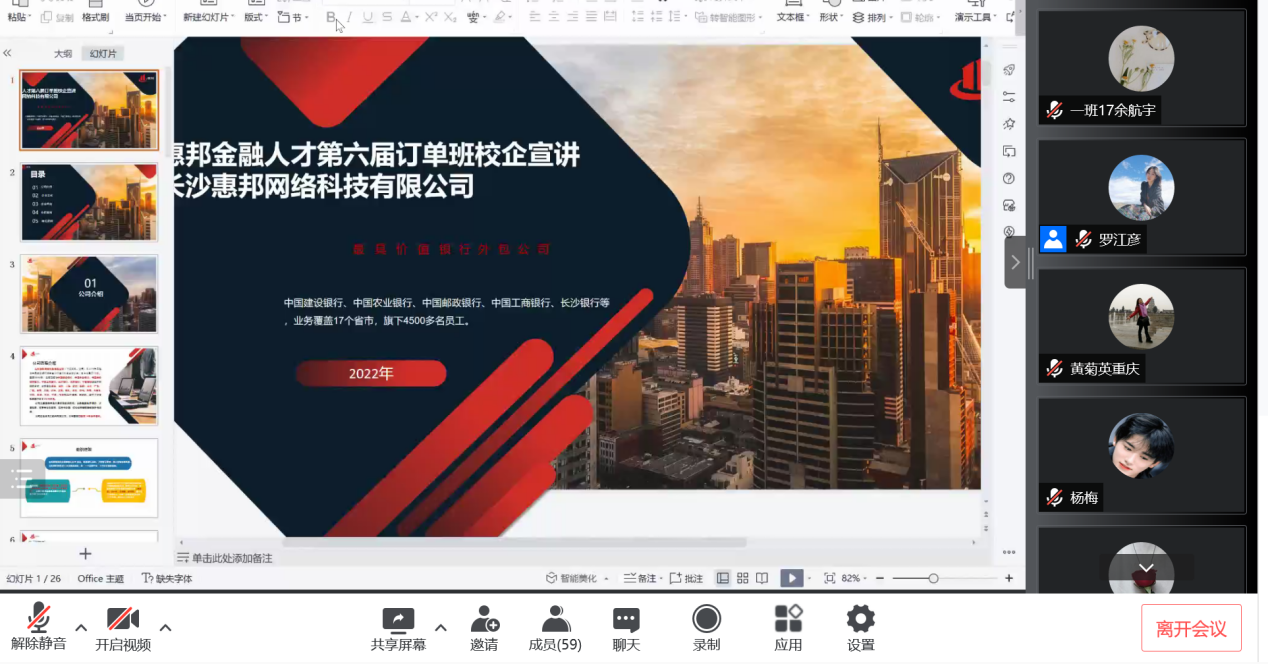Select slide 3 thumbnail in slide panel

click(x=89, y=293)
